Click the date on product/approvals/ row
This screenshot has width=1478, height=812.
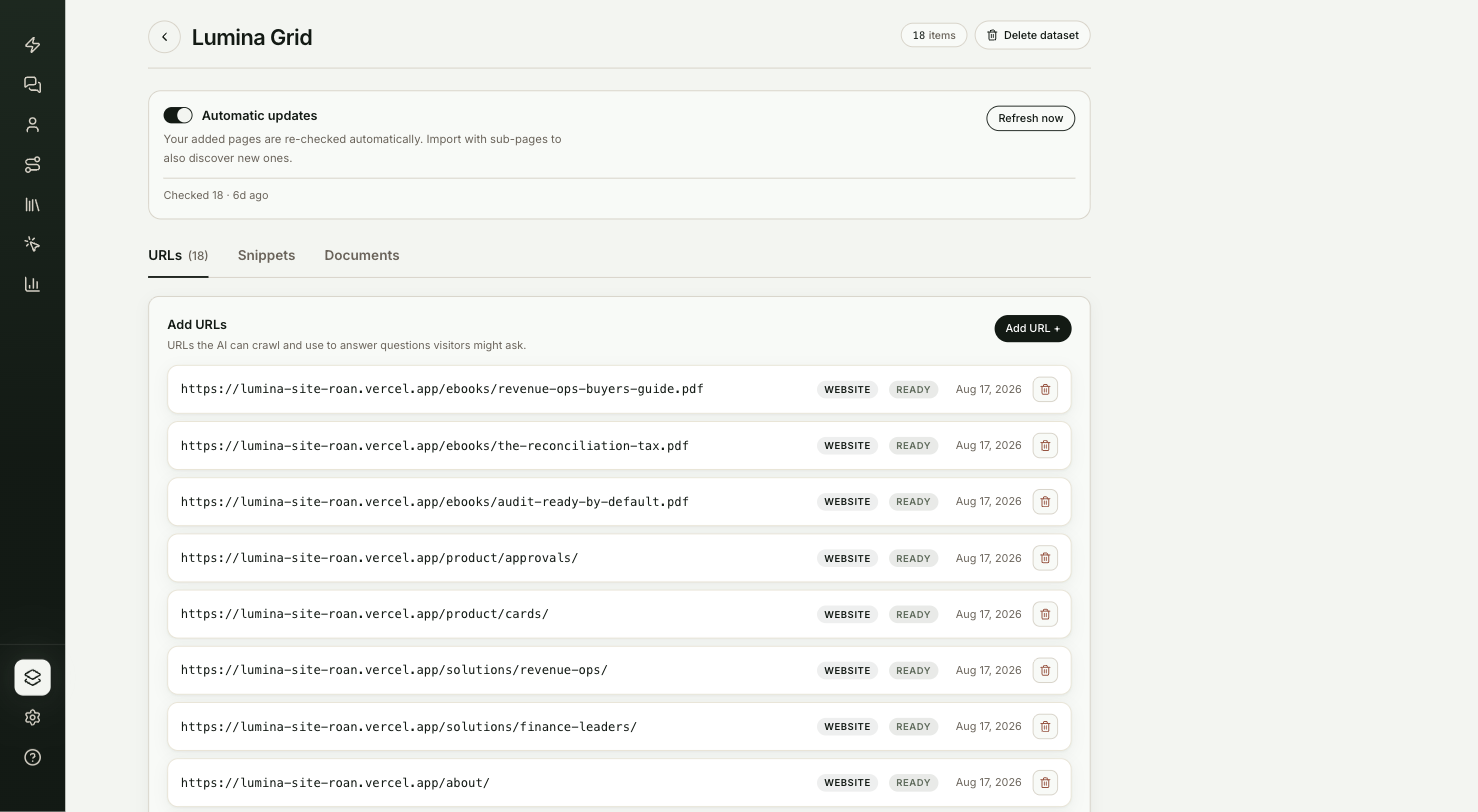(988, 558)
